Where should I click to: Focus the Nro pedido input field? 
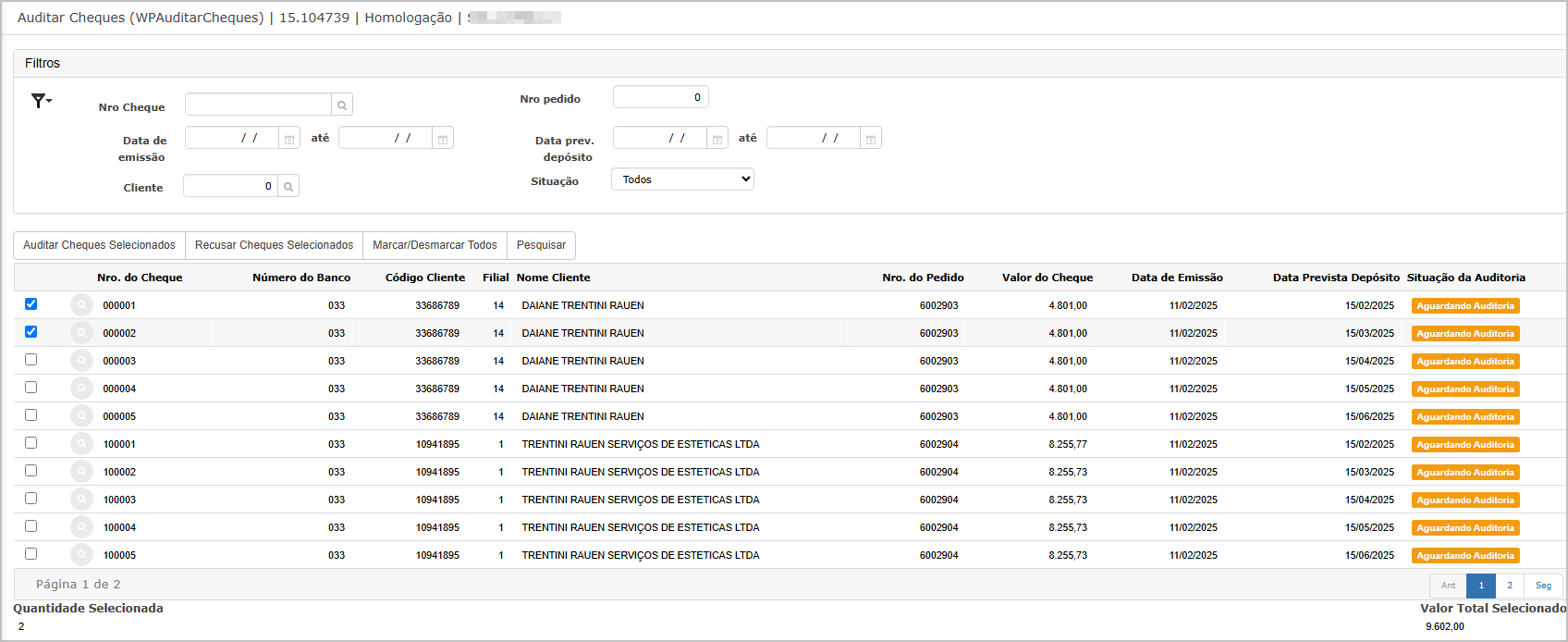click(660, 97)
